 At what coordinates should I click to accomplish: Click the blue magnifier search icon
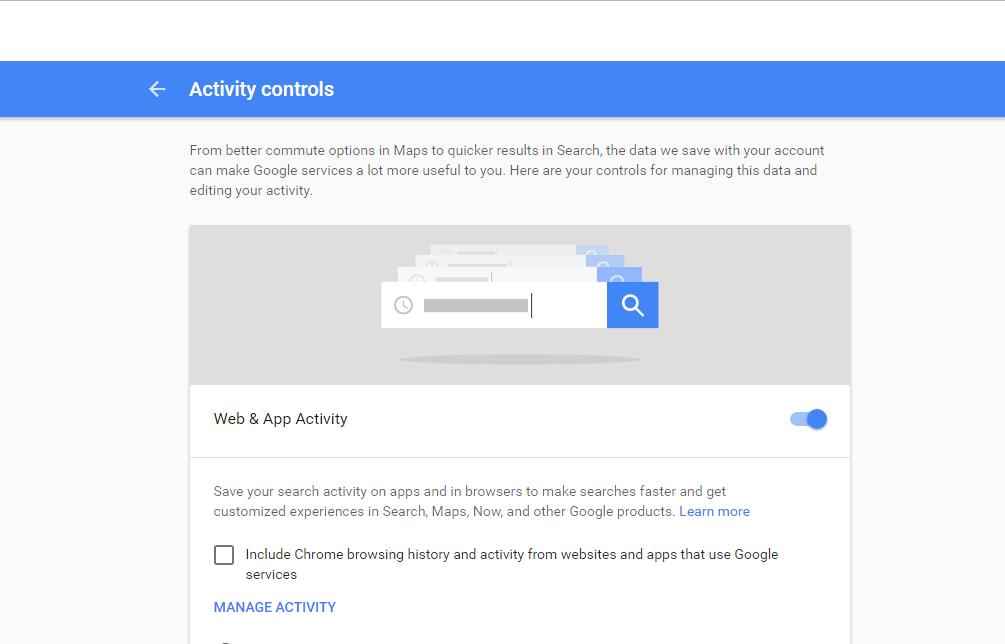pyautogui.click(x=632, y=305)
